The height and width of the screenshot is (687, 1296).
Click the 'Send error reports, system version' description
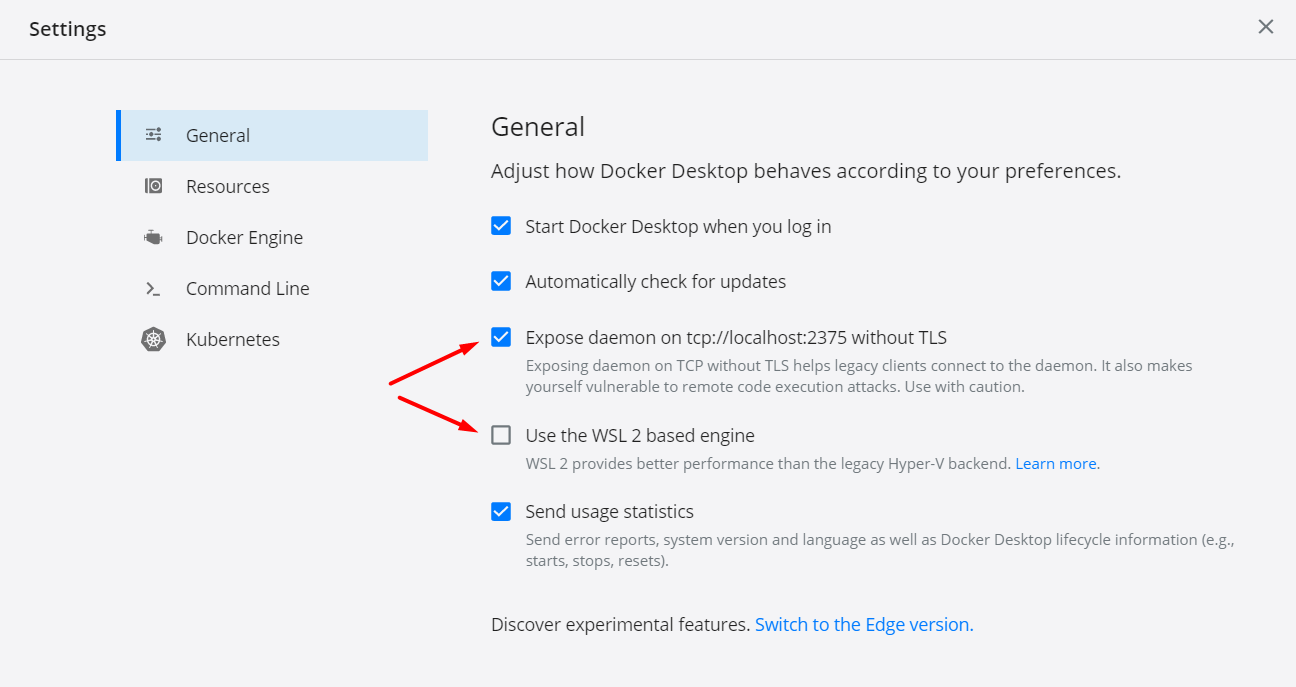880,550
